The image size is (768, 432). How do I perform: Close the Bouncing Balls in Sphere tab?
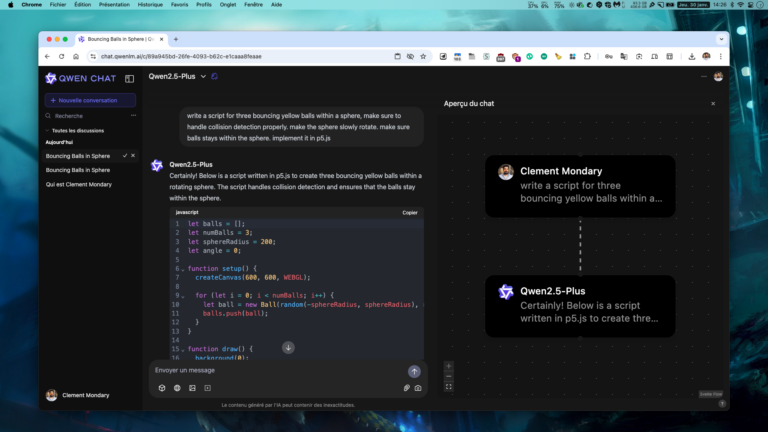click(162, 39)
